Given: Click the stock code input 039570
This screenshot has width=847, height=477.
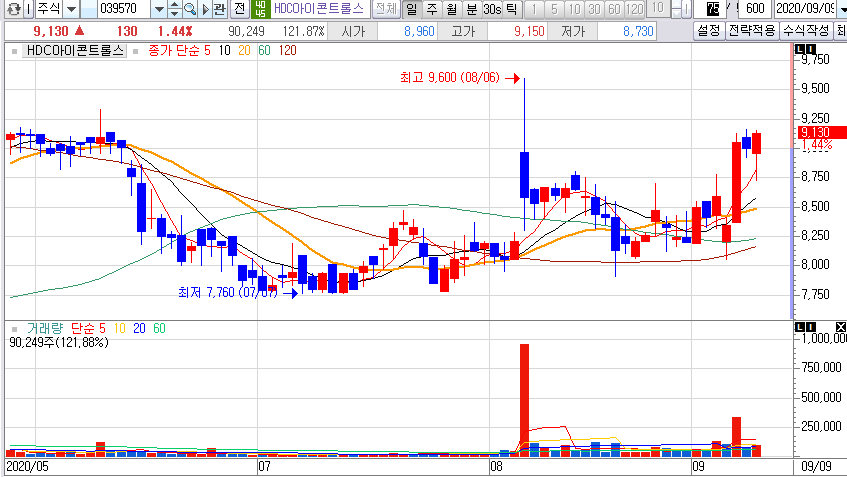Looking at the screenshot, I should pos(123,9).
